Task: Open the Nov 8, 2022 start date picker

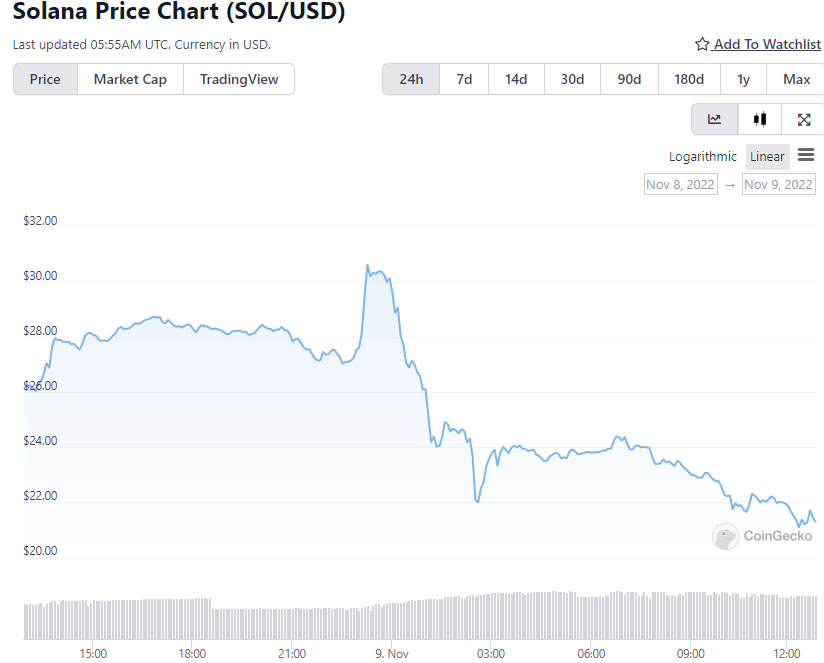Action: pyautogui.click(x=681, y=184)
